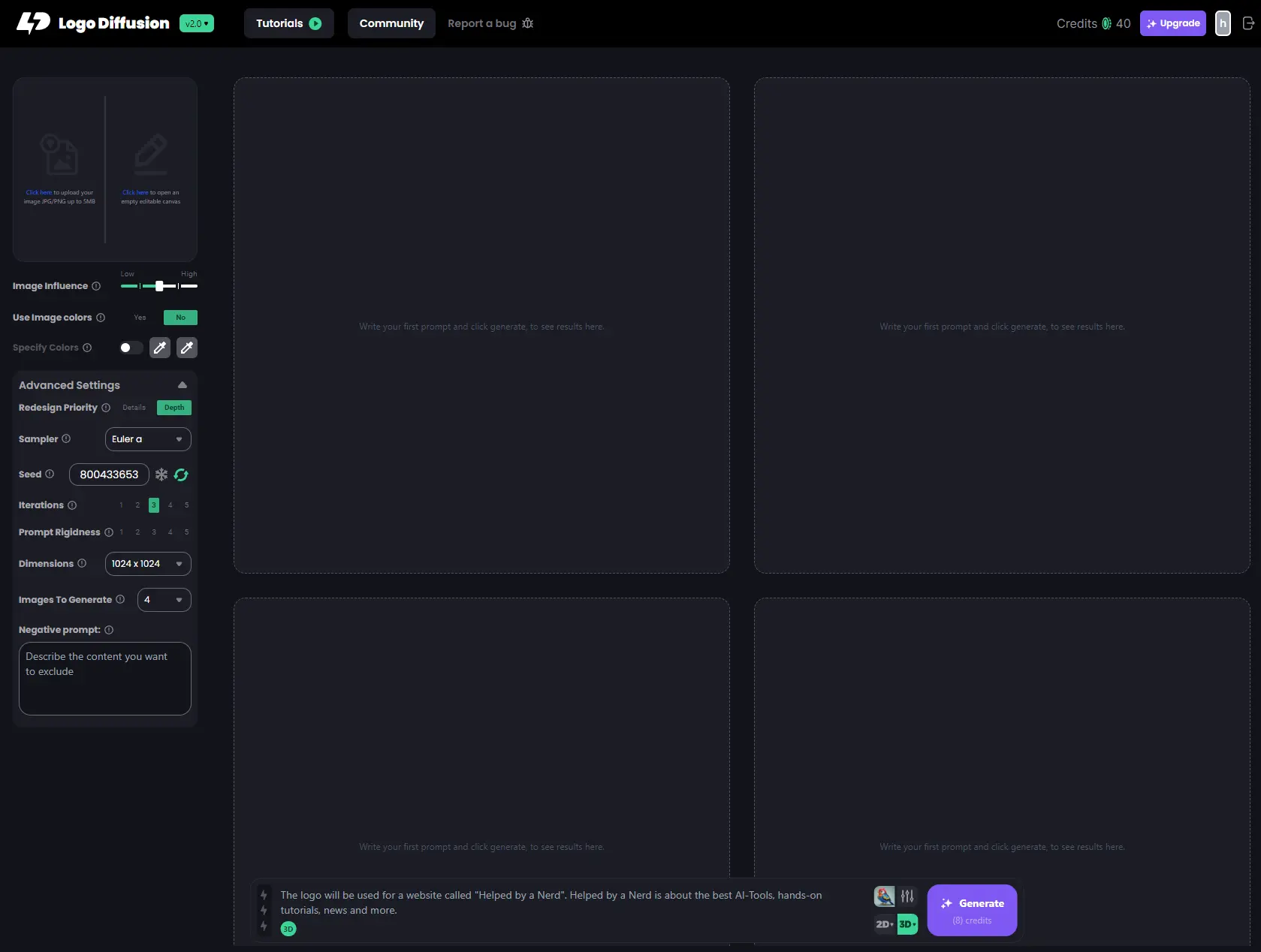Set Use Image colors to Yes
This screenshot has height=952, width=1261.
point(140,318)
